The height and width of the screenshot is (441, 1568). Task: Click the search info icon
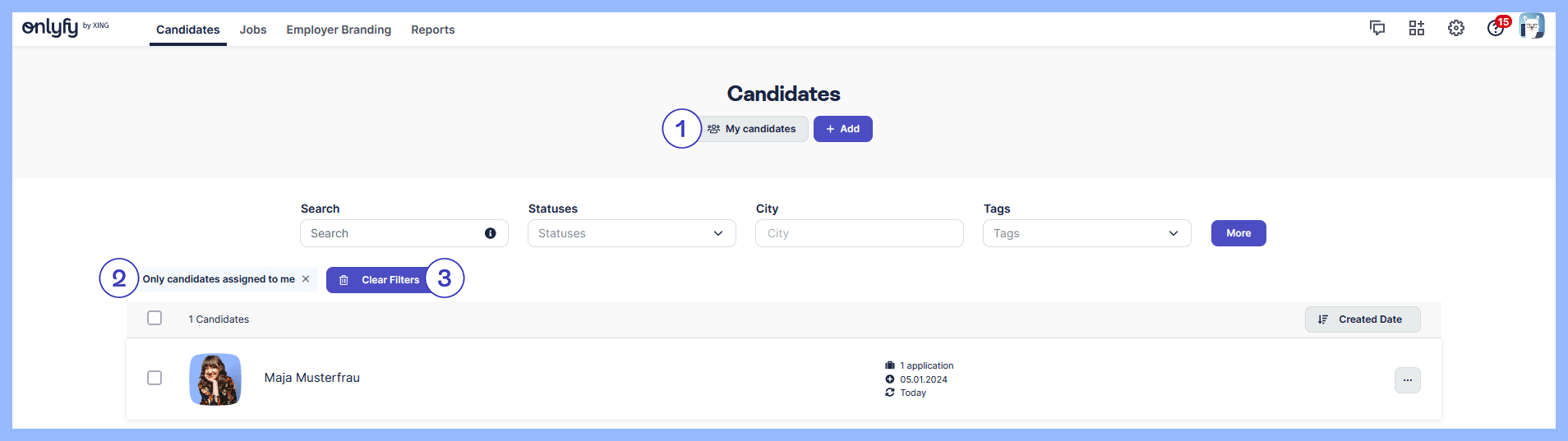tap(491, 233)
